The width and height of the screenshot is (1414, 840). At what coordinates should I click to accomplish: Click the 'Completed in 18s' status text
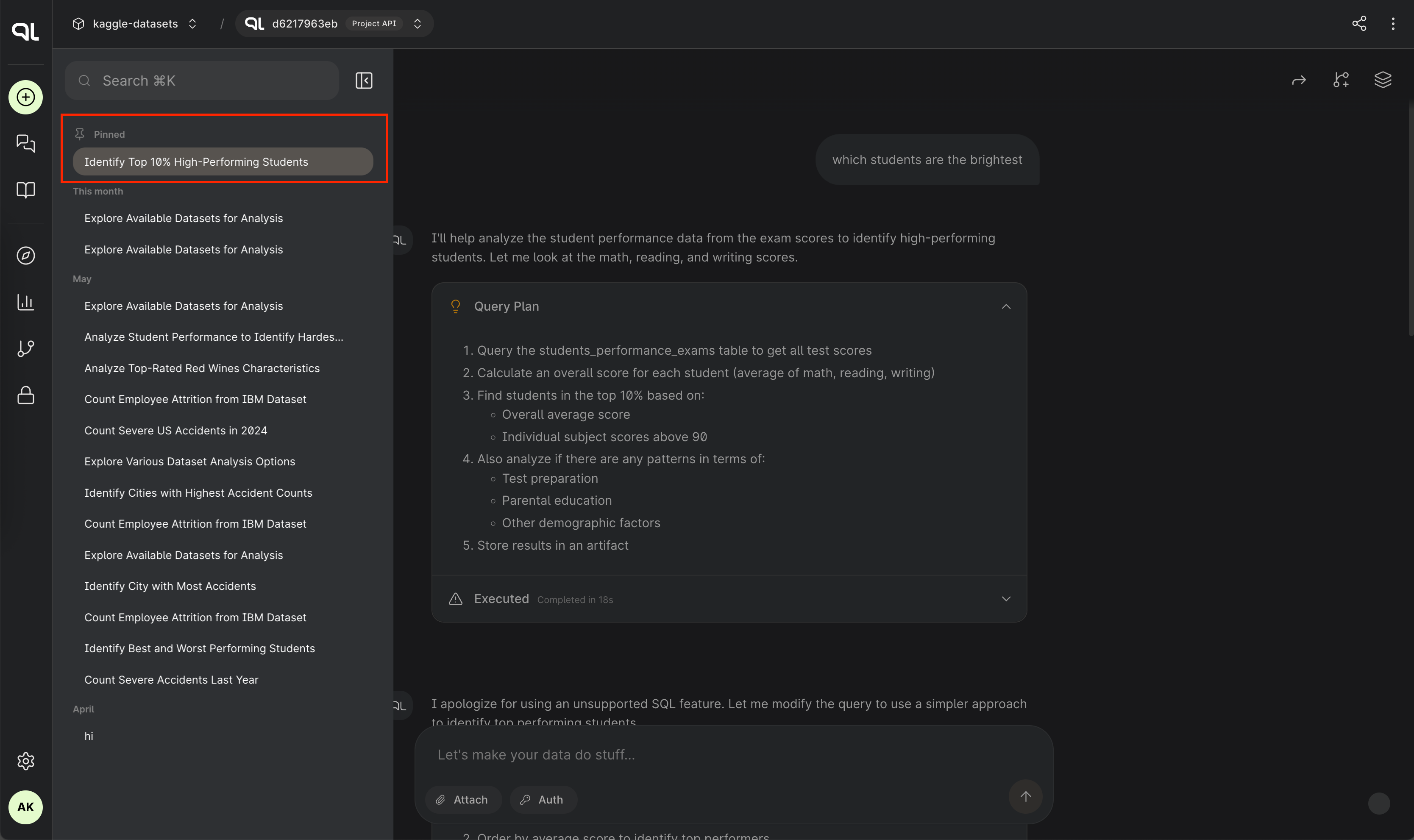(x=575, y=600)
